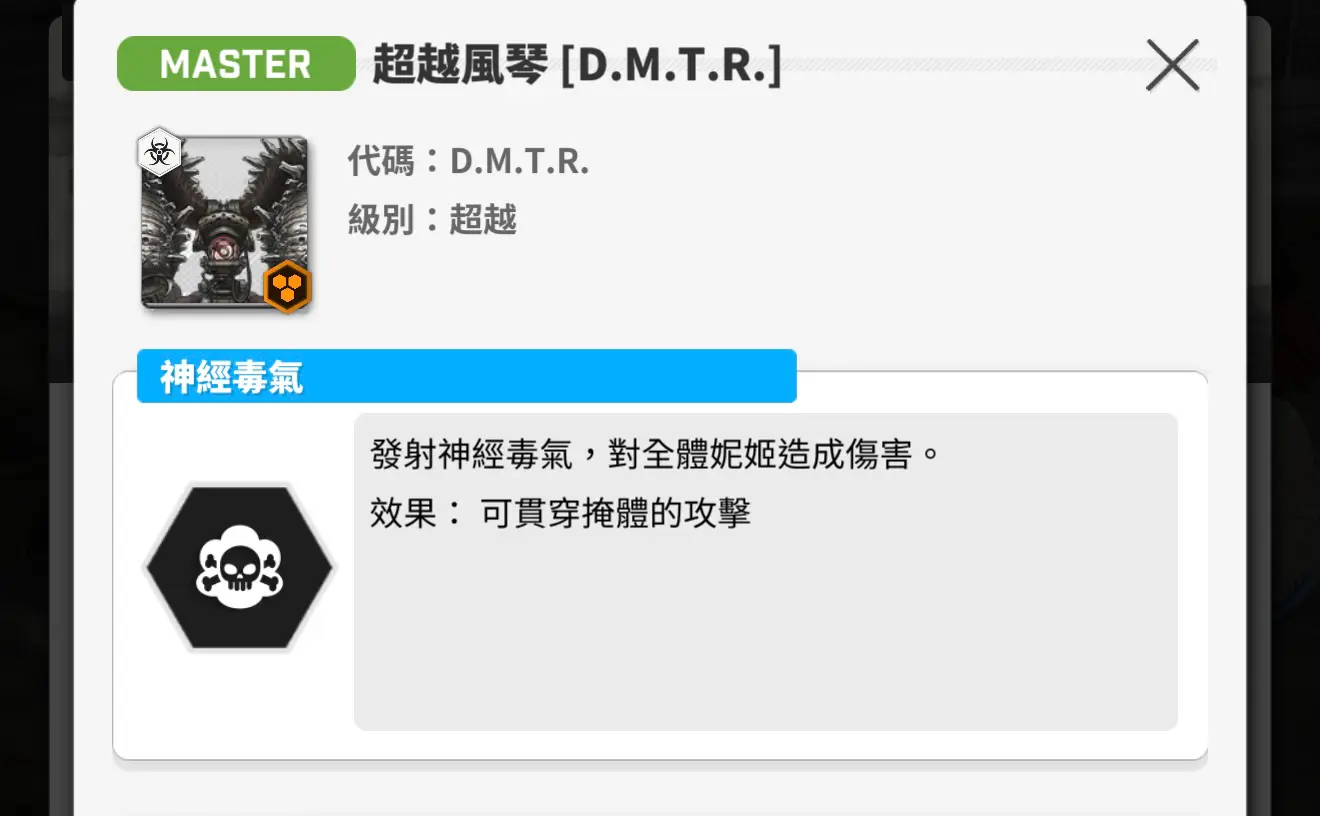1320x816 pixels.
Task: Click the 級別:超越 level line
Action: click(x=432, y=218)
